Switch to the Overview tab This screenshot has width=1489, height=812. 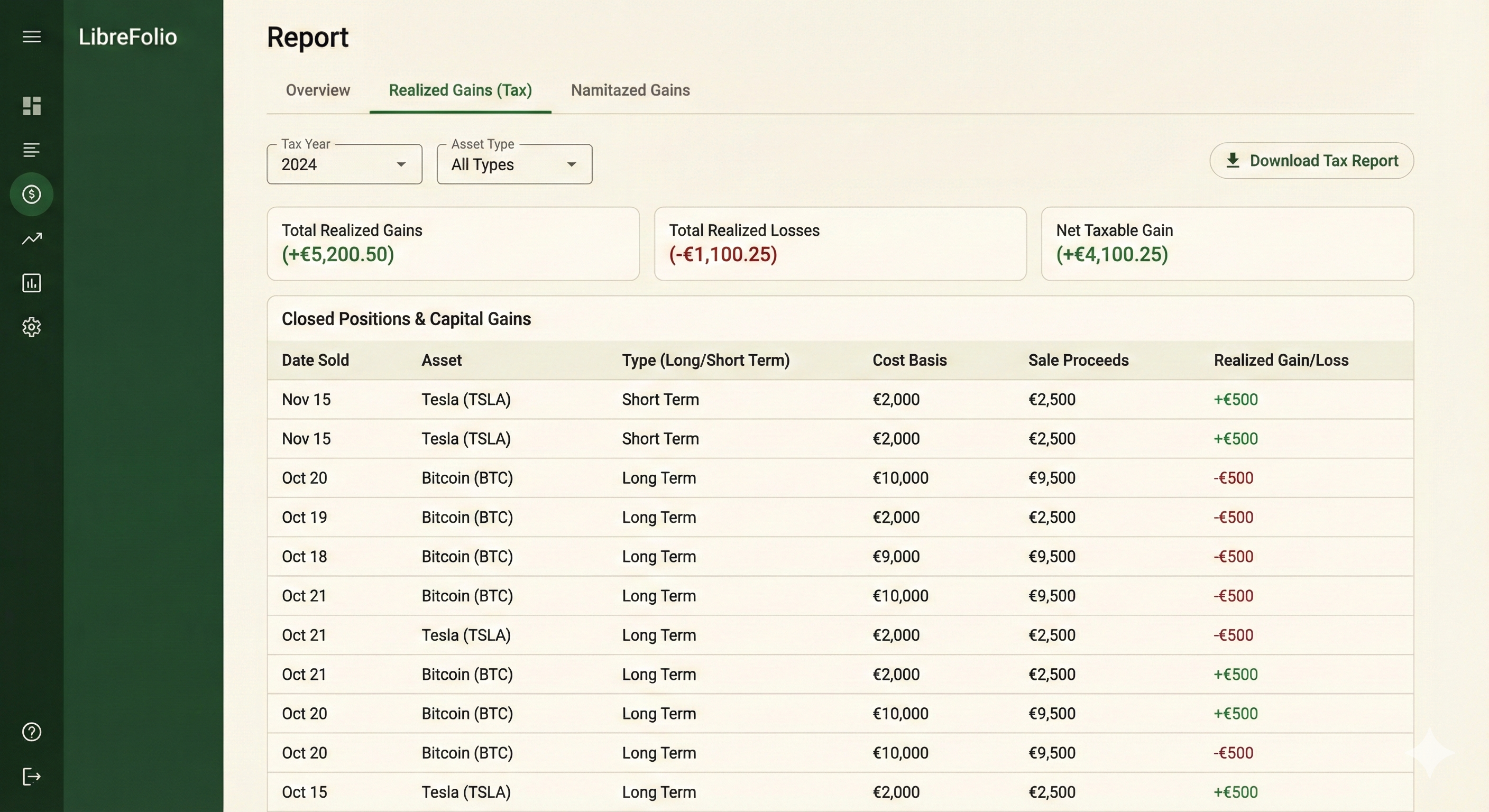tap(317, 90)
